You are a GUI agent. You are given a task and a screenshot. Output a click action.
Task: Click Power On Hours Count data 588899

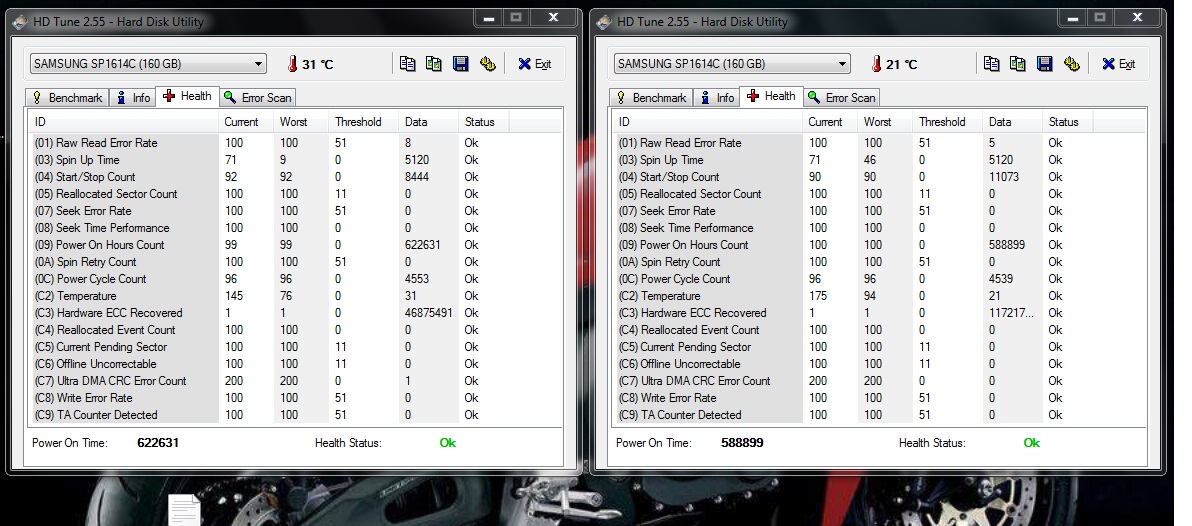click(1007, 245)
